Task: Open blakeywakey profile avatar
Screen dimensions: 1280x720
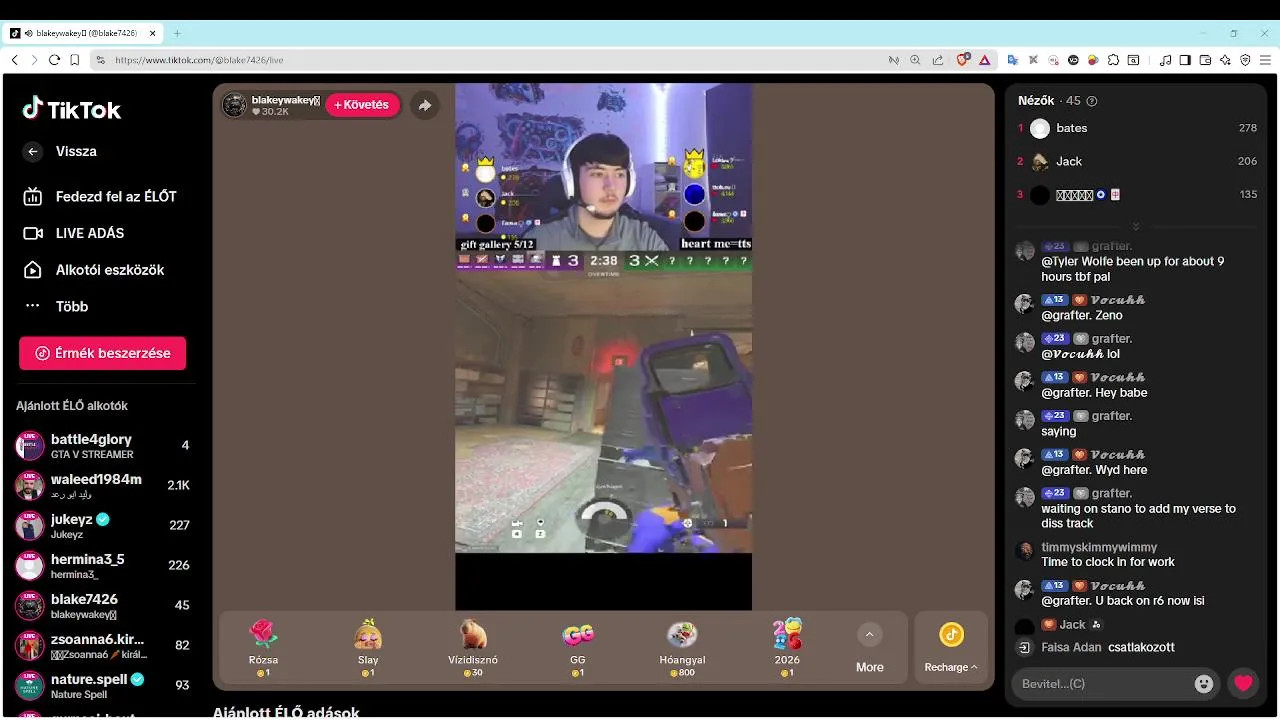Action: (x=234, y=105)
